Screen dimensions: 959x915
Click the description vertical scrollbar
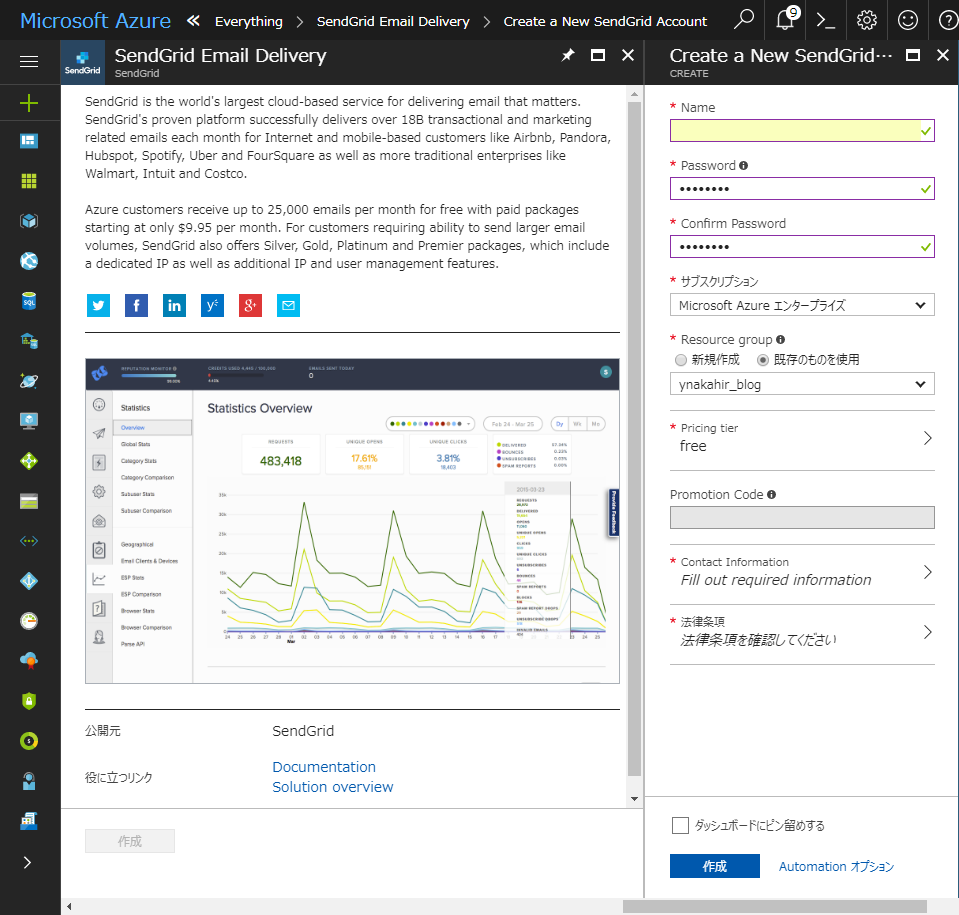tap(634, 439)
